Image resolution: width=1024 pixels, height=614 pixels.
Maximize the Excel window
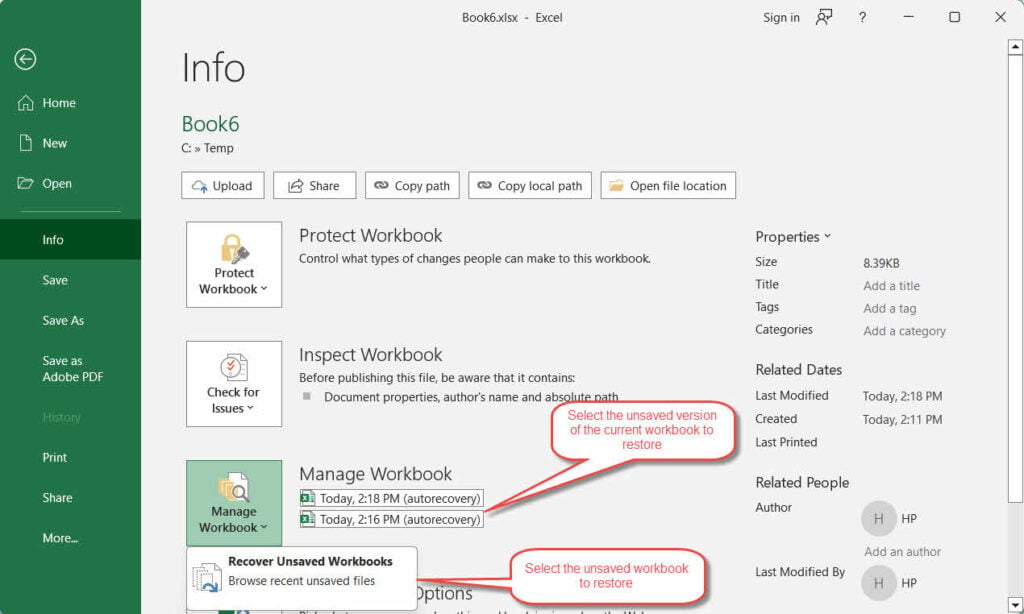coord(954,18)
